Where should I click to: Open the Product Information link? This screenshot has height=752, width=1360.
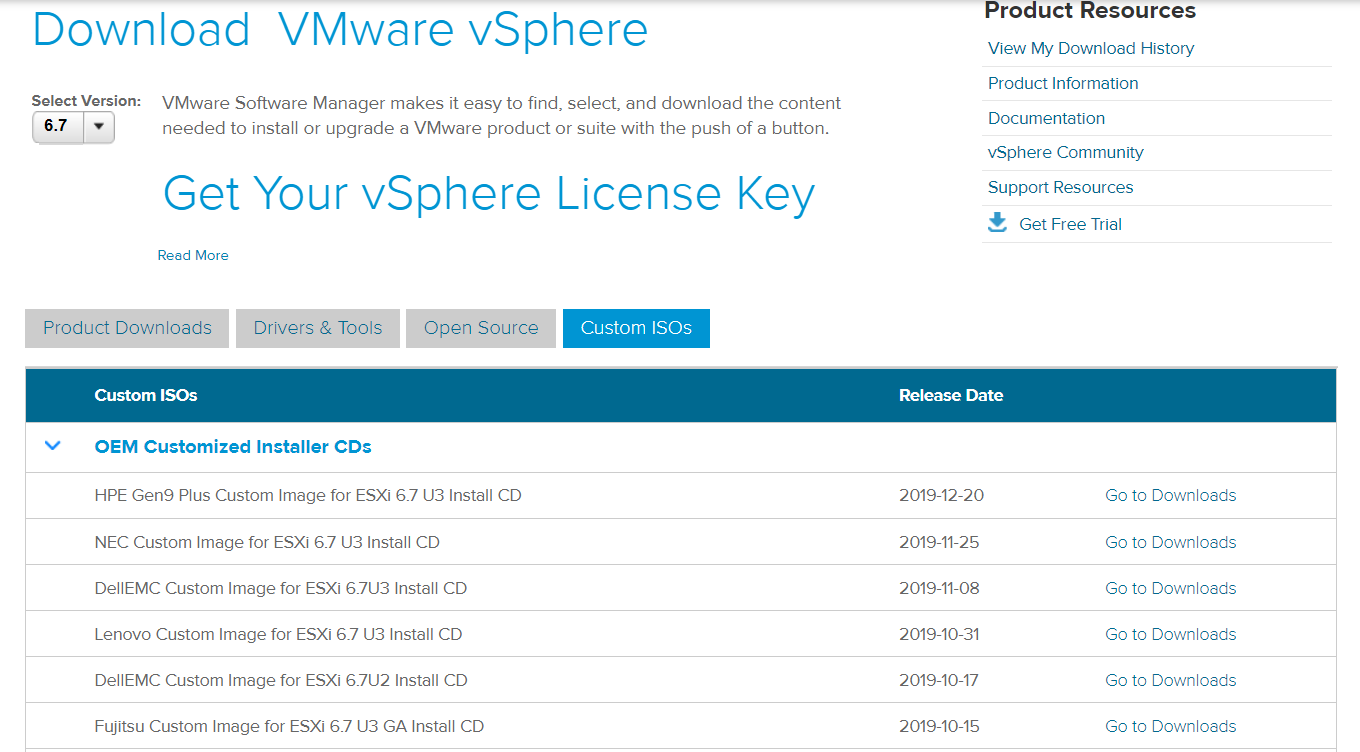[x=1063, y=83]
